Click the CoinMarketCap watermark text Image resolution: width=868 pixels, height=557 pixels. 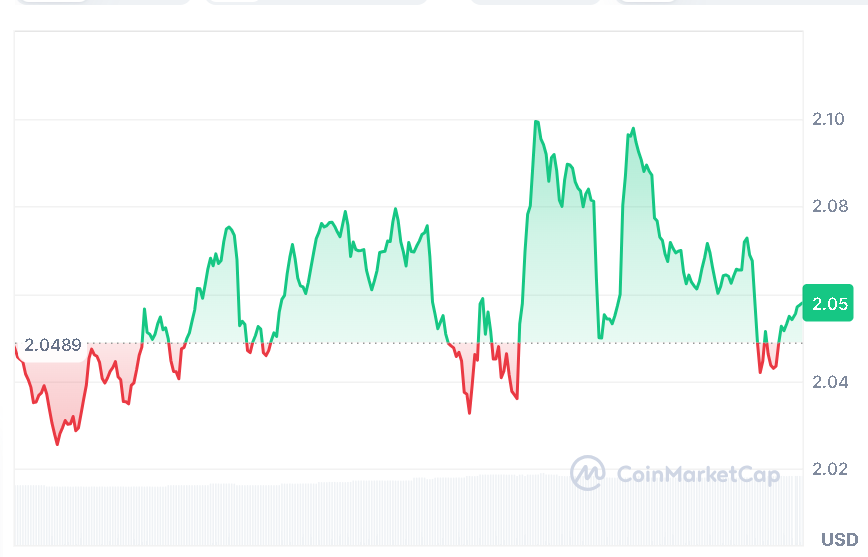(x=697, y=474)
